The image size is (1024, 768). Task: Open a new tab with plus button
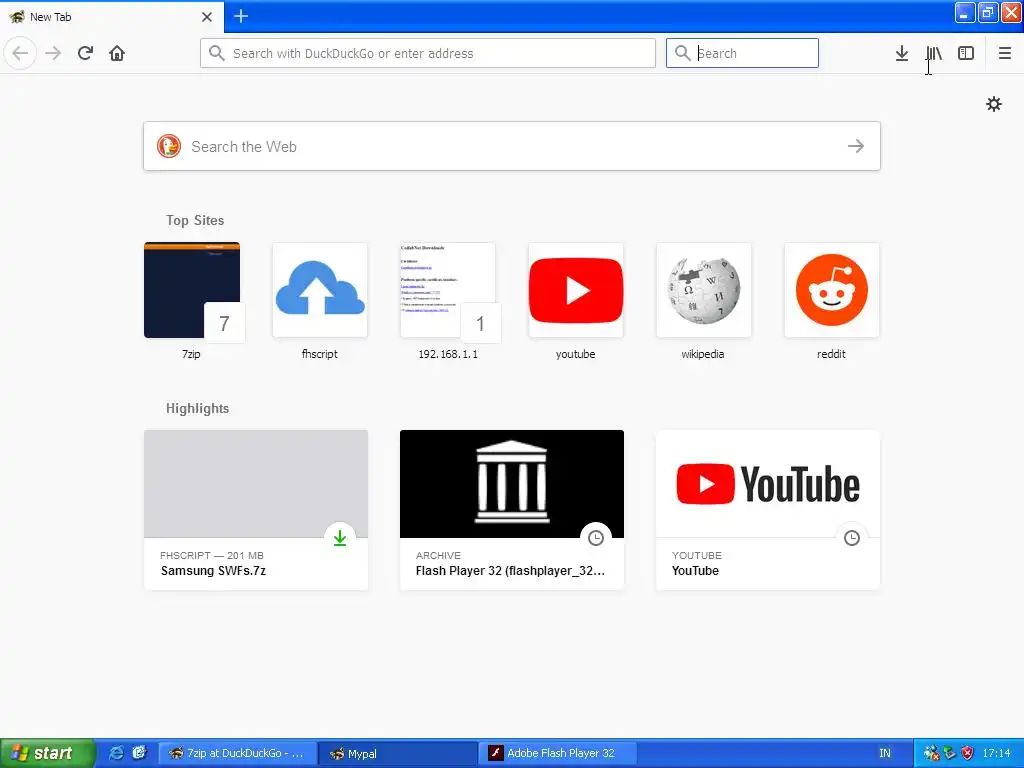point(241,16)
